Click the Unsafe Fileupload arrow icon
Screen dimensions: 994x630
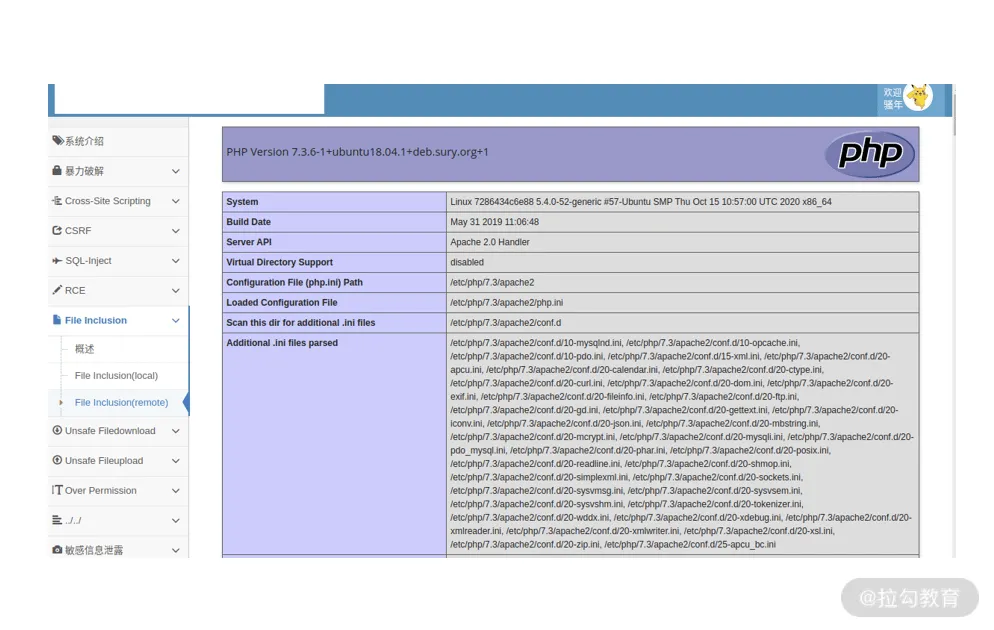click(x=57, y=460)
